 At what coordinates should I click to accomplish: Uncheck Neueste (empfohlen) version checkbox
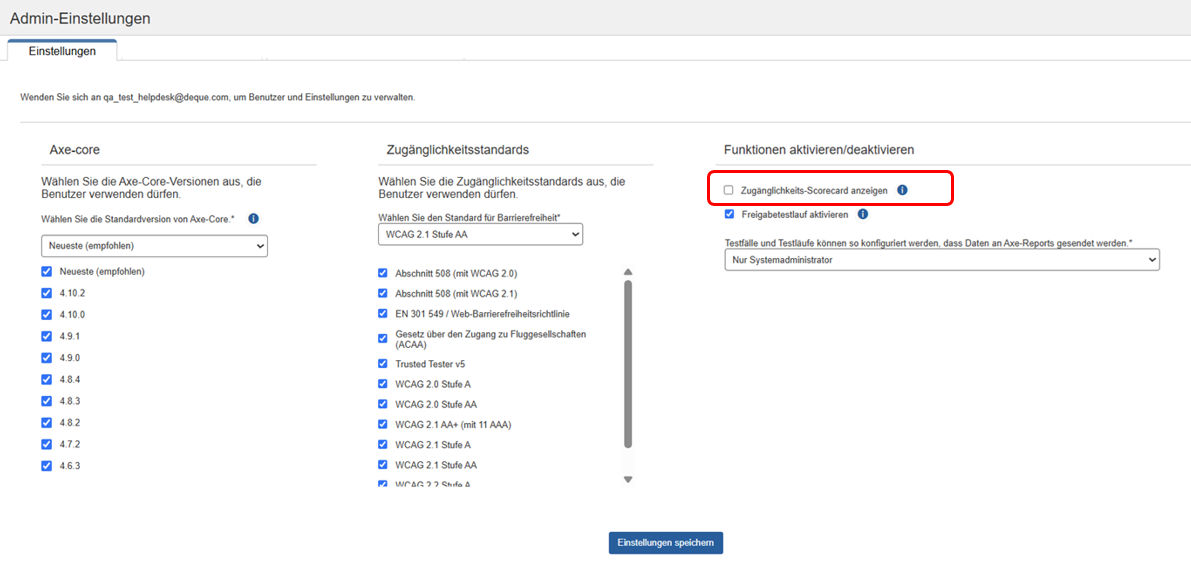click(47, 272)
